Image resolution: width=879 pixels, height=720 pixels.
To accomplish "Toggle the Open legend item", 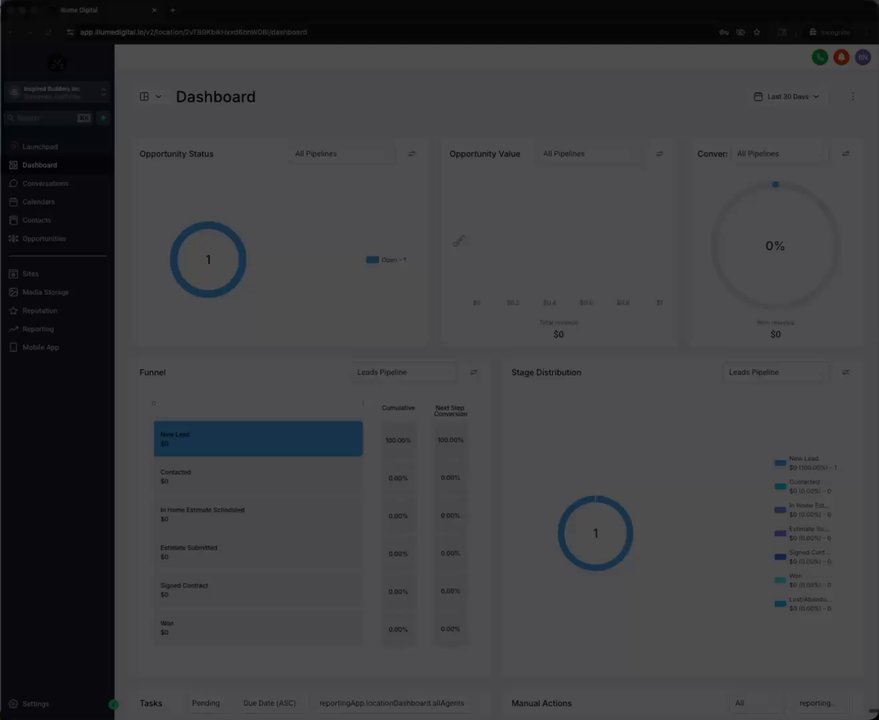I will click(x=386, y=260).
